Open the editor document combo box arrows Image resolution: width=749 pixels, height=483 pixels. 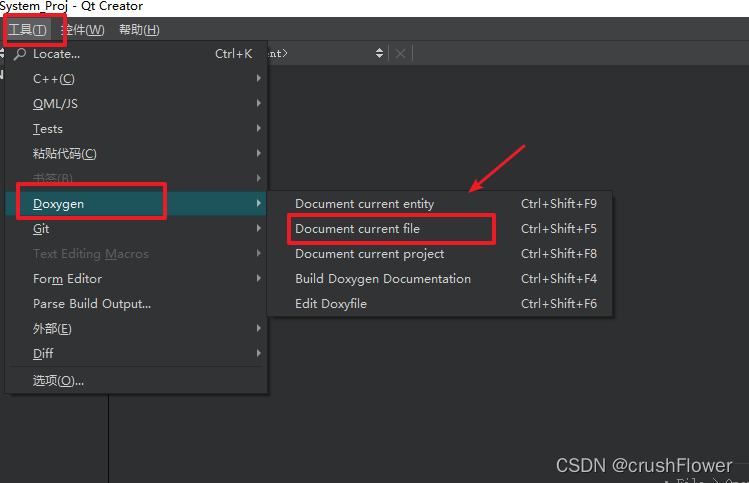pos(379,53)
